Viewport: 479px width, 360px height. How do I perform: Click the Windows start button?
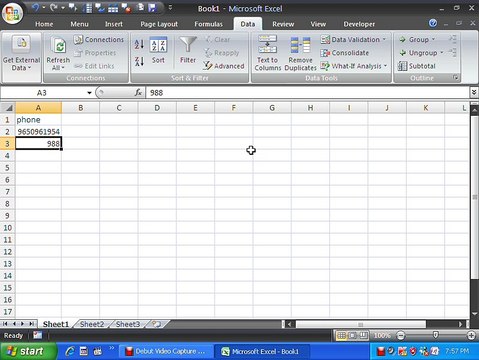(28, 351)
